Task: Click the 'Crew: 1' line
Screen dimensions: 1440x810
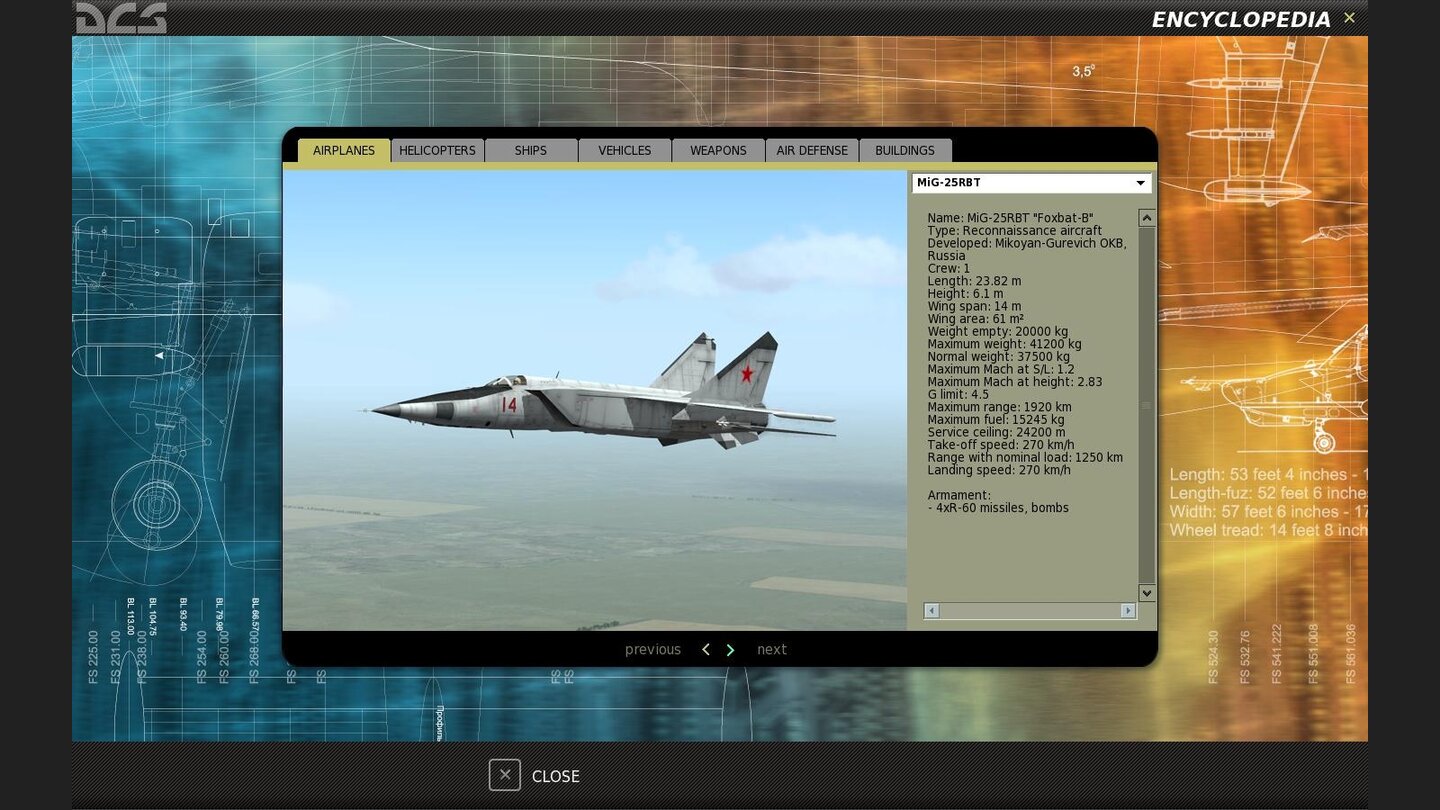Action: pyautogui.click(x=948, y=269)
